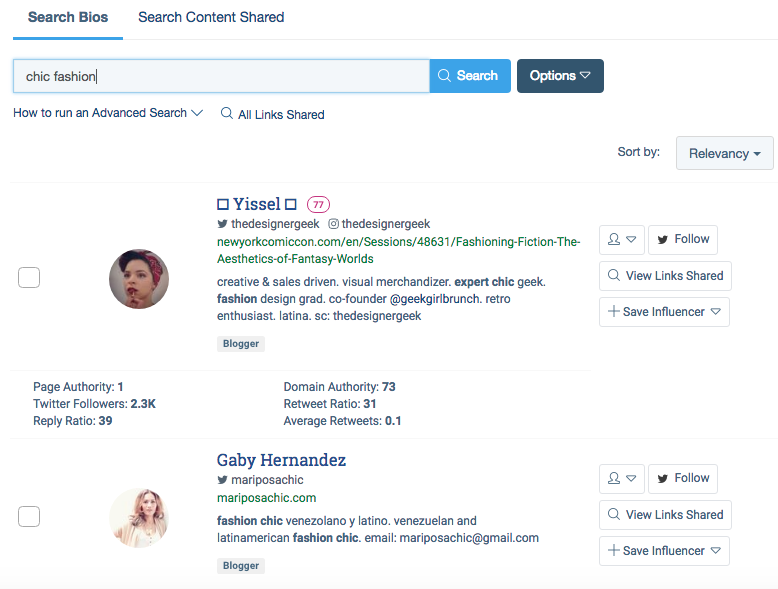This screenshot has height=589, width=778.
Task: Click Yissel's Twitter bird icon
Action: point(222,224)
